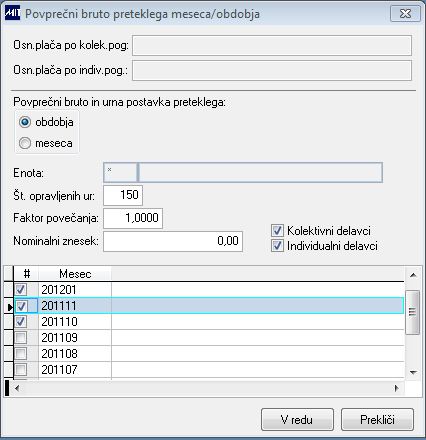This screenshot has width=426, height=440.
Task: Click the grid scroll up arrow
Action: pos(413,275)
